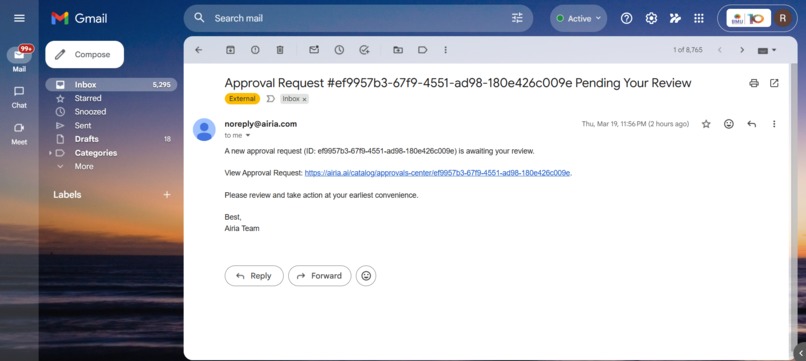This screenshot has width=806, height=361.
Task: Open message More options three dots
Action: [774, 124]
